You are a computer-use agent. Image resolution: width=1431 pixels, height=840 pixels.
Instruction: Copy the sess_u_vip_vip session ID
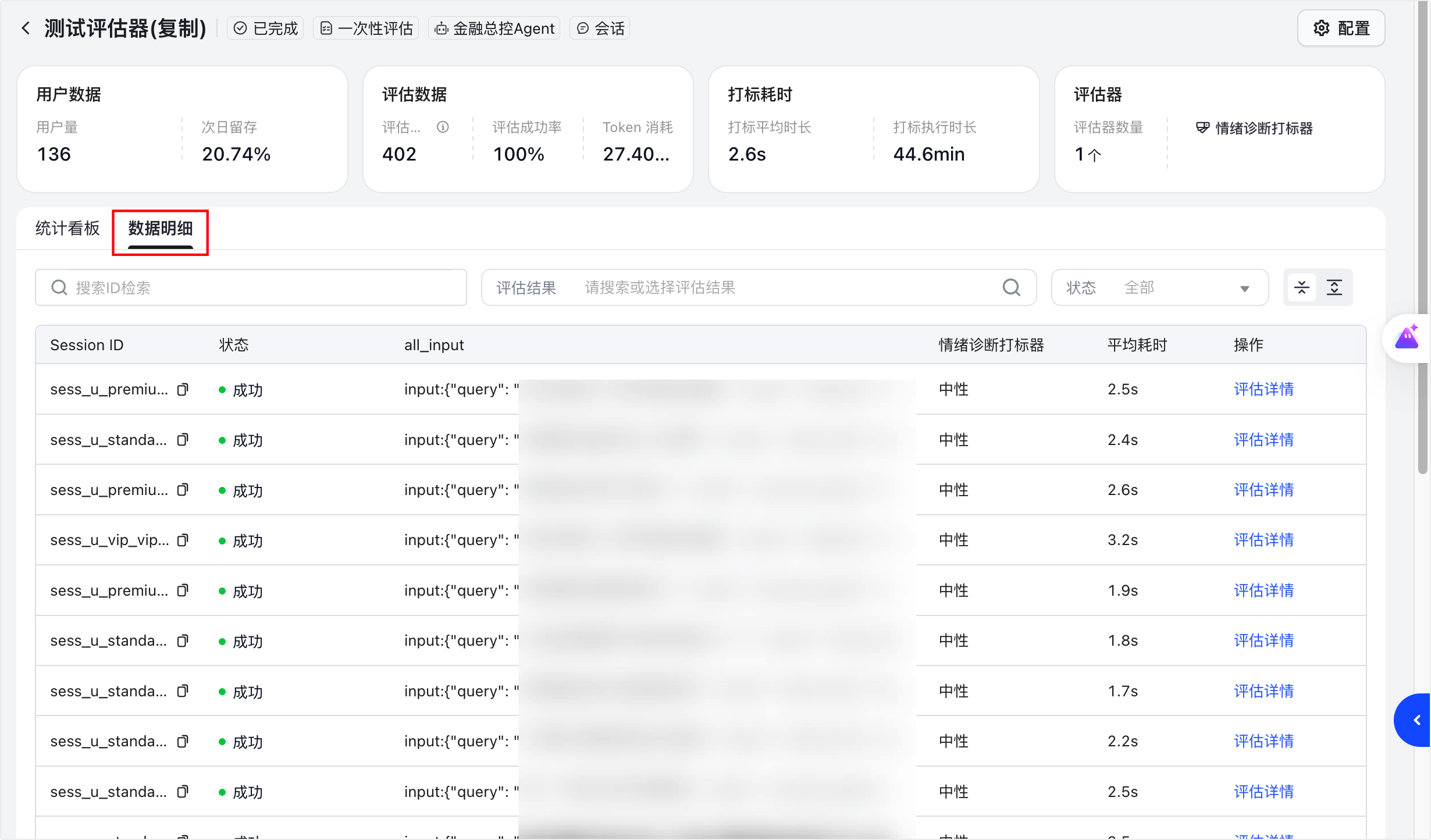coord(183,540)
